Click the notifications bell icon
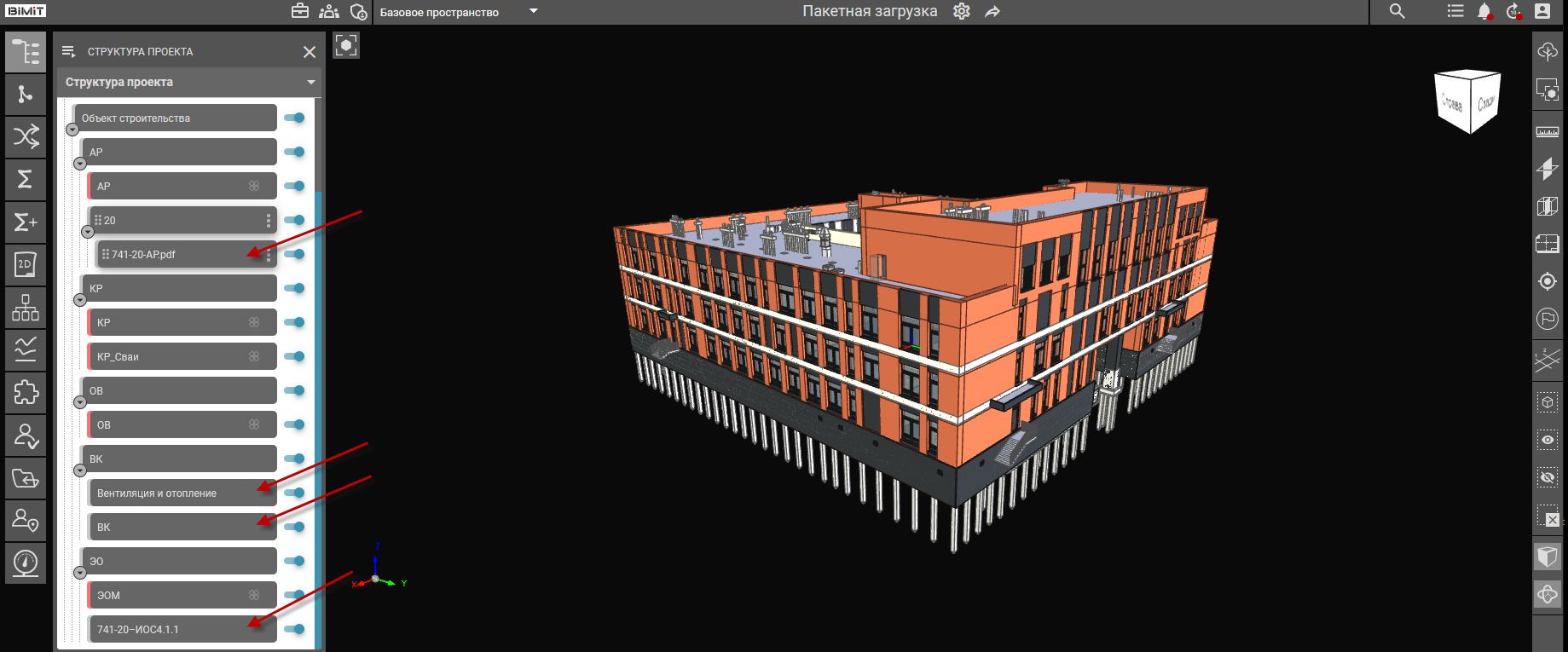Image resolution: width=1568 pixels, height=652 pixels. tap(1484, 12)
